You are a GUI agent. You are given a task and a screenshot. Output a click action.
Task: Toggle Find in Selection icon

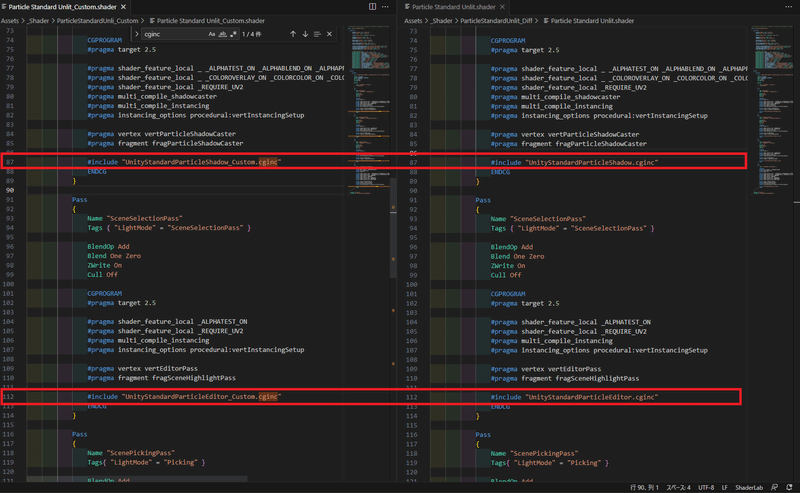click(x=317, y=34)
